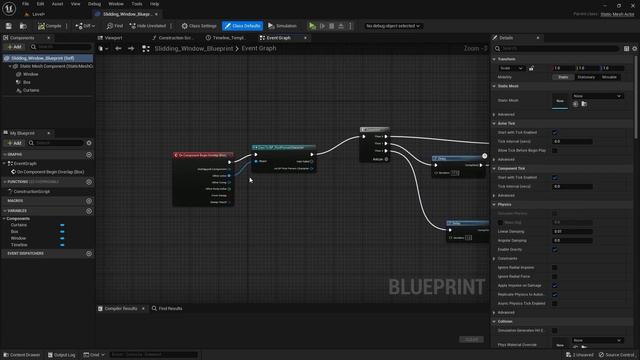
Task: Add a new macro with plus icon
Action: click(89, 201)
